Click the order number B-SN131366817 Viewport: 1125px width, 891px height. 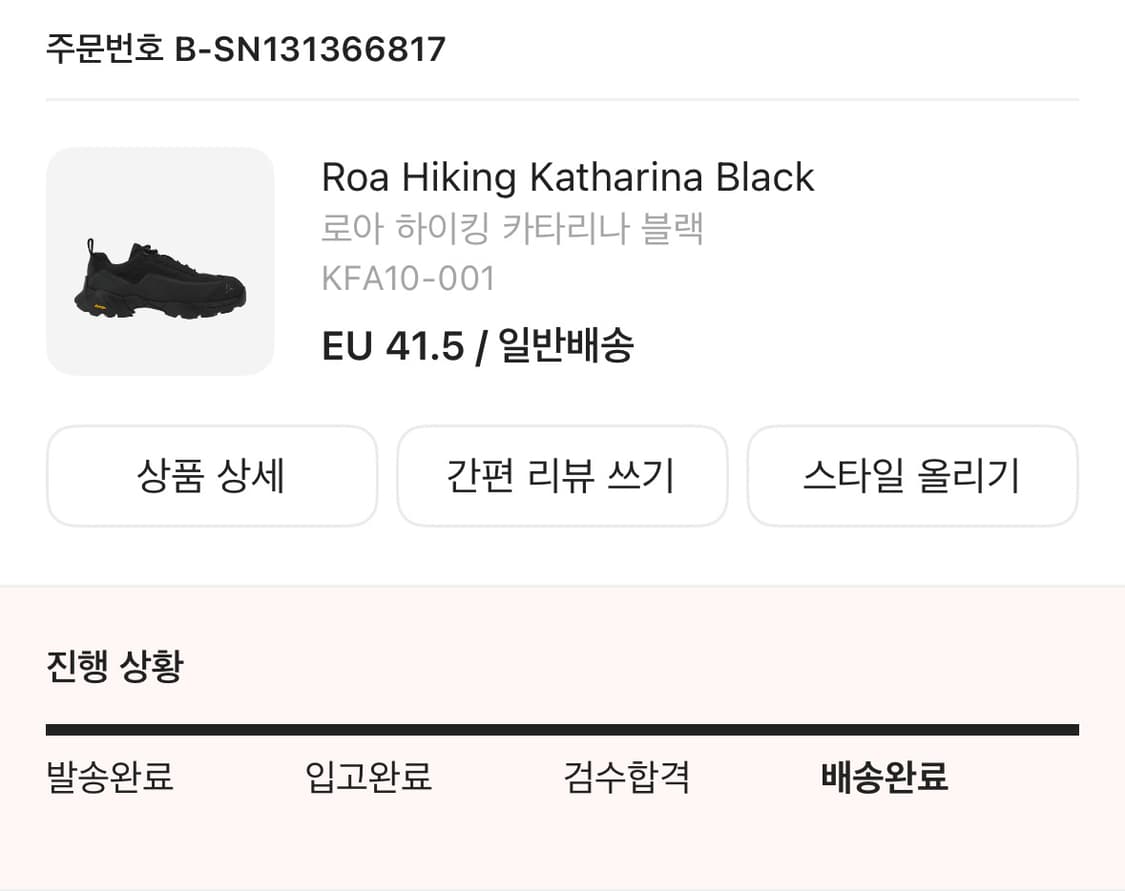click(x=310, y=47)
